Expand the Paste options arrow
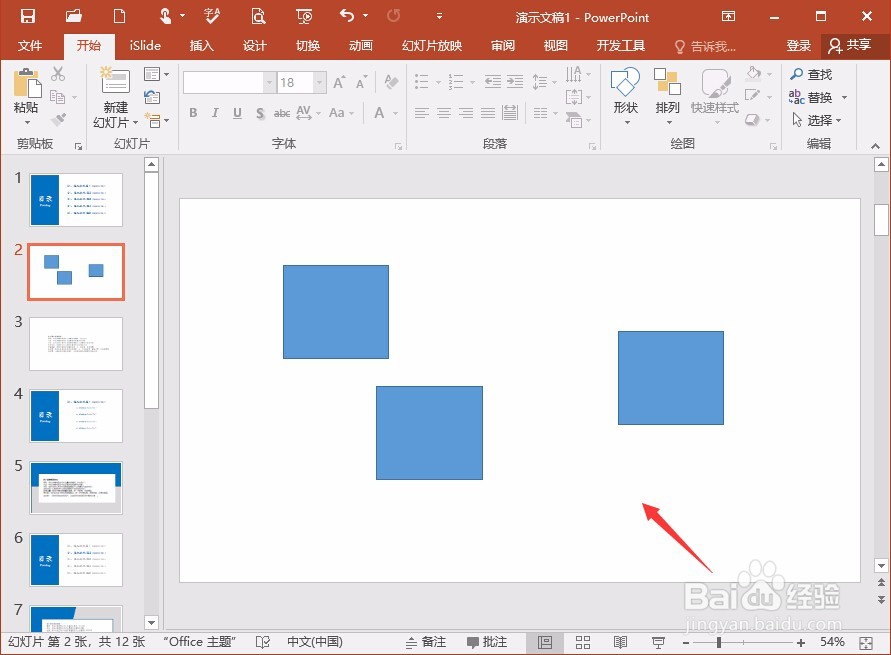 [27, 122]
